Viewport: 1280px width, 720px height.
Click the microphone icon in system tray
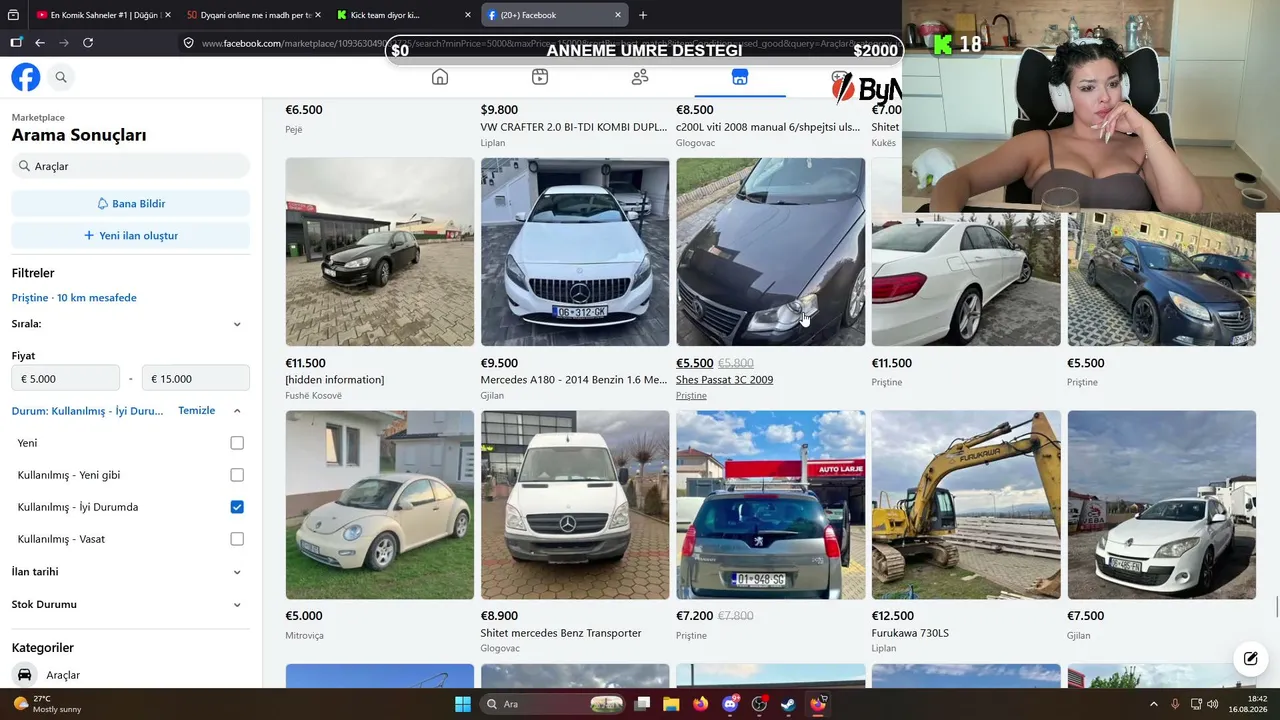[1175, 704]
